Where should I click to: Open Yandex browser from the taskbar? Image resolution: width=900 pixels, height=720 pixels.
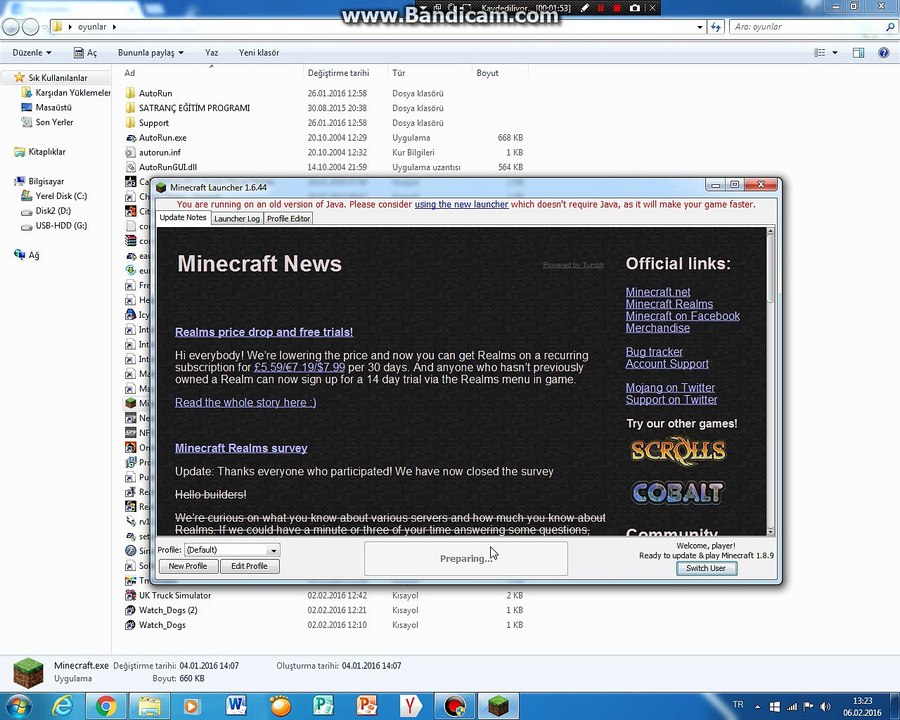[410, 706]
